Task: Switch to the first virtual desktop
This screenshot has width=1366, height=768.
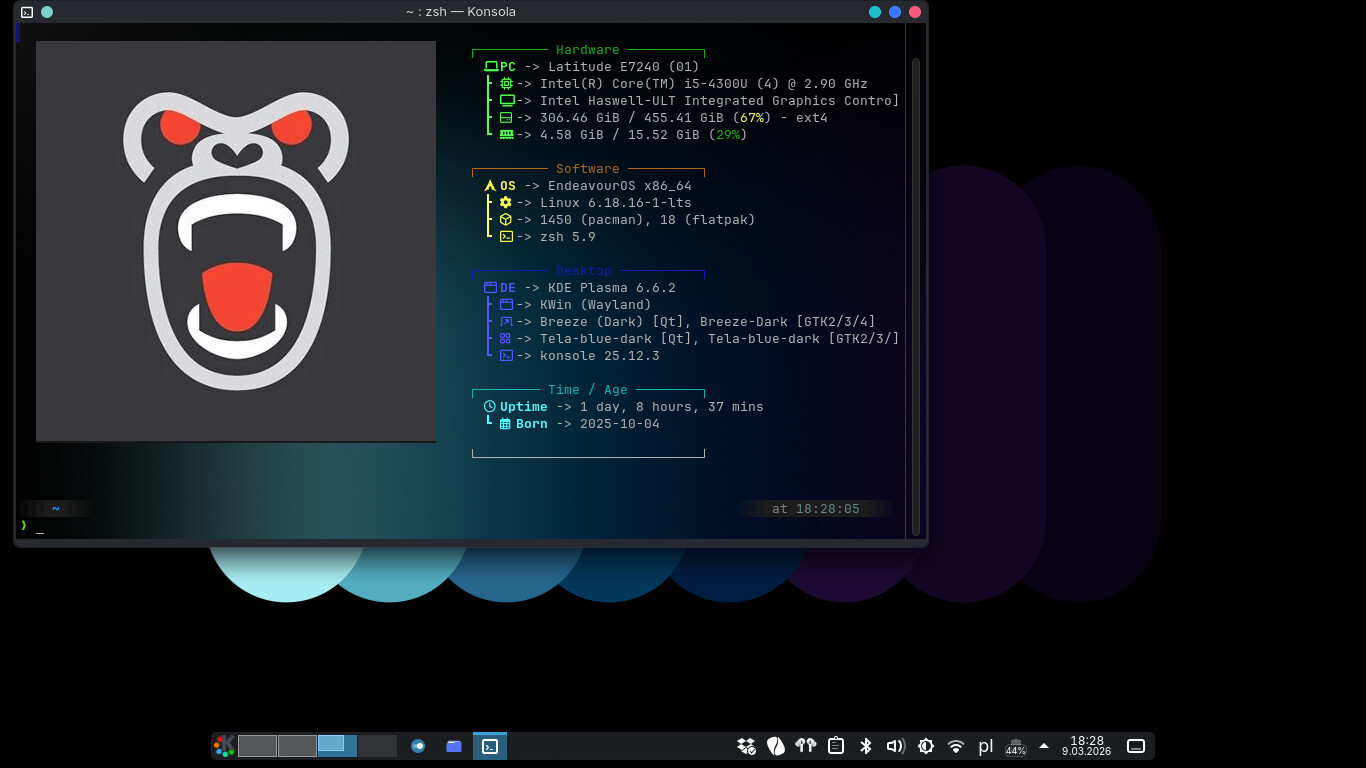Action: pyautogui.click(x=257, y=746)
